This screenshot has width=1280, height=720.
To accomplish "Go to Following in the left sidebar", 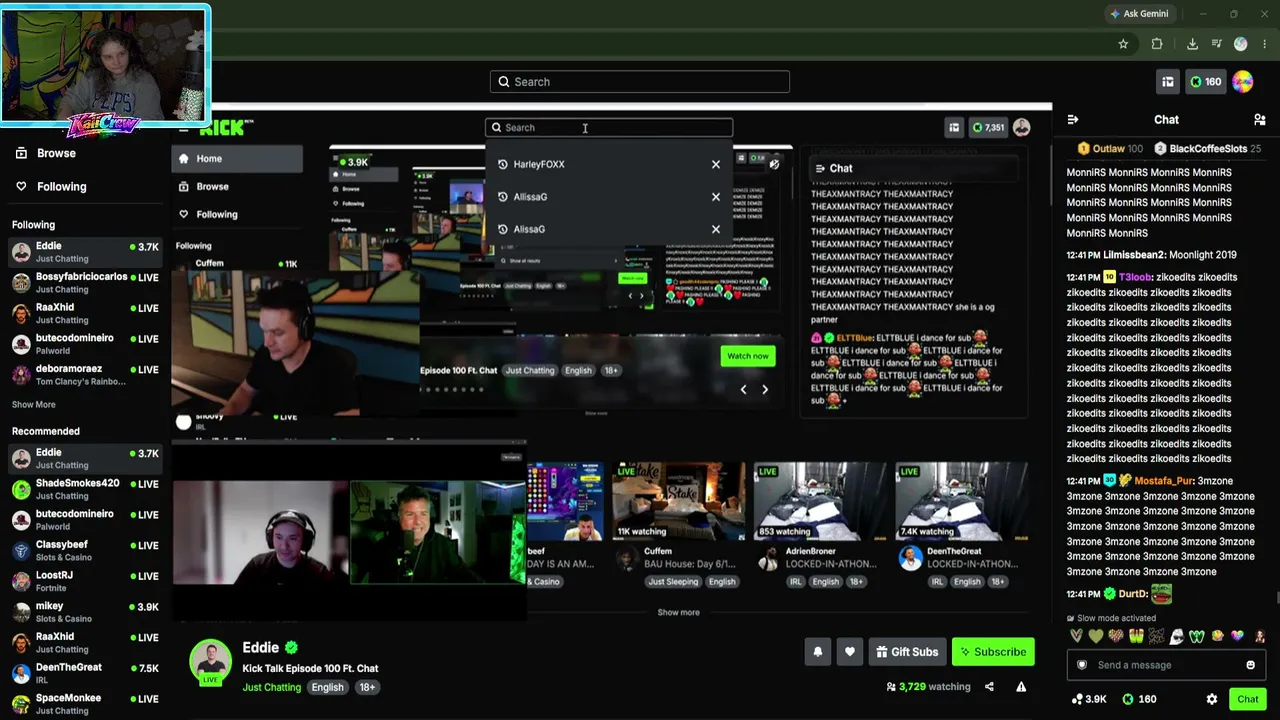I will tap(51, 186).
